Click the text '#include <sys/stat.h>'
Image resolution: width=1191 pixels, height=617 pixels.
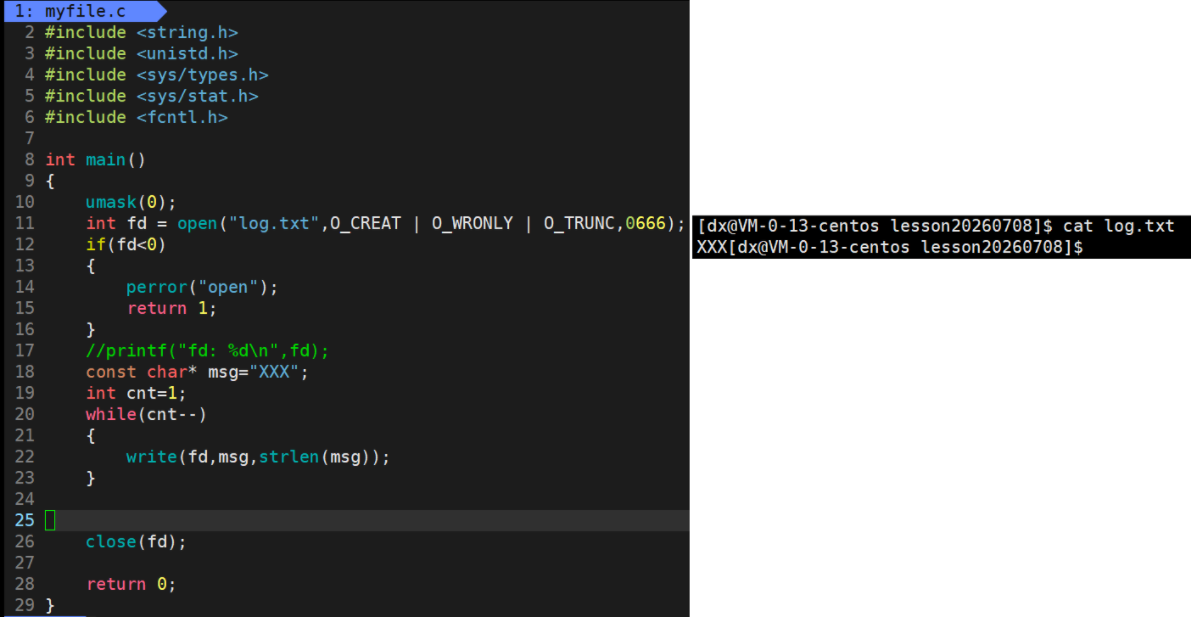[x=151, y=97]
